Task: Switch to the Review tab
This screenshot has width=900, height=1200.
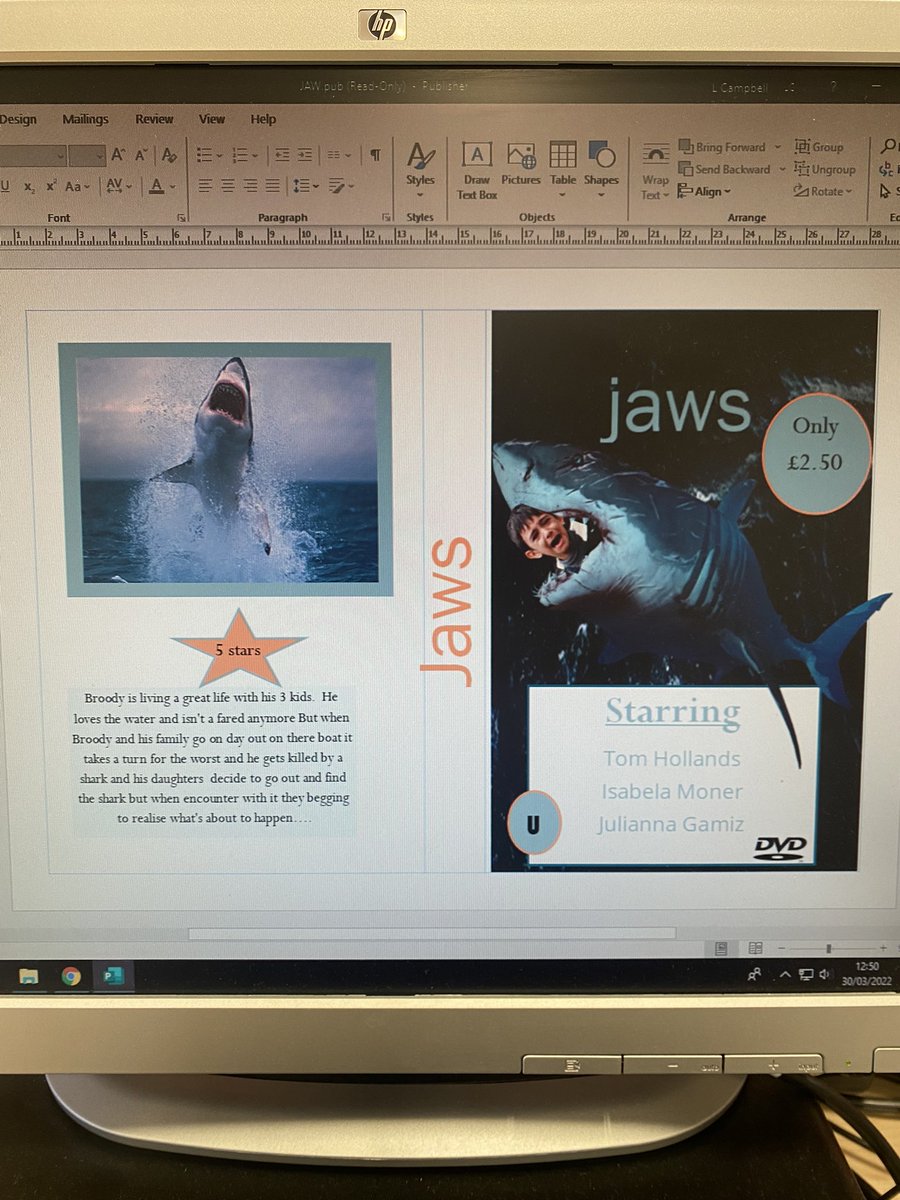Action: [154, 119]
